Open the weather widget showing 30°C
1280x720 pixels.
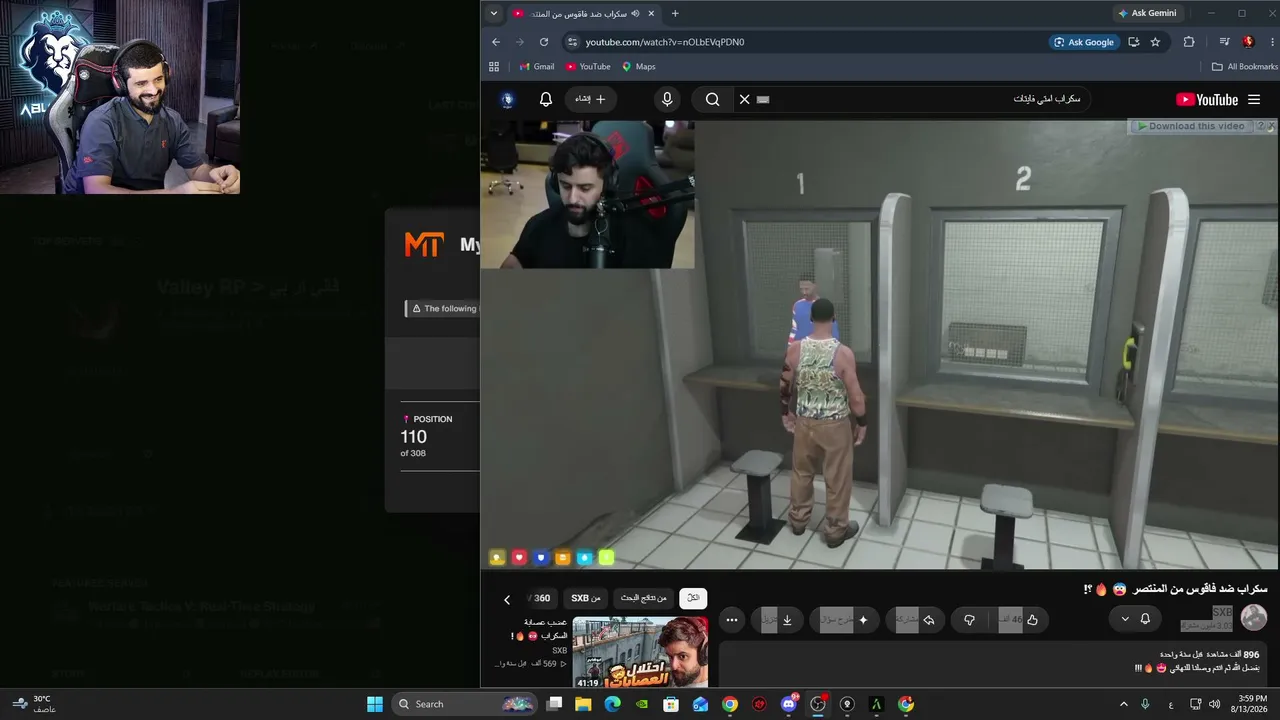[33, 704]
